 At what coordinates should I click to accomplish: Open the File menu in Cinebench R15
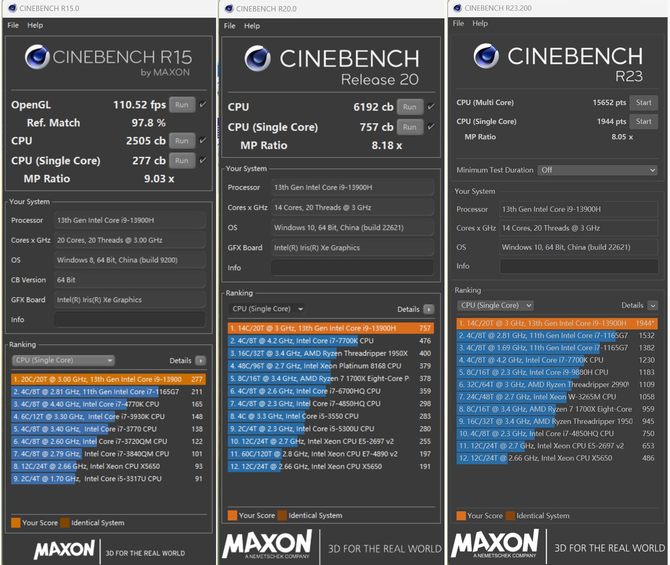coord(13,25)
